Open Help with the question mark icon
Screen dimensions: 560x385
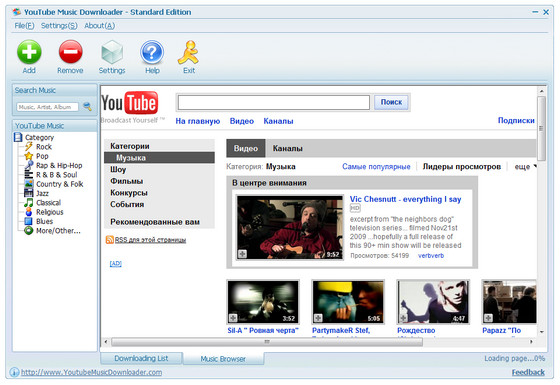coord(152,52)
